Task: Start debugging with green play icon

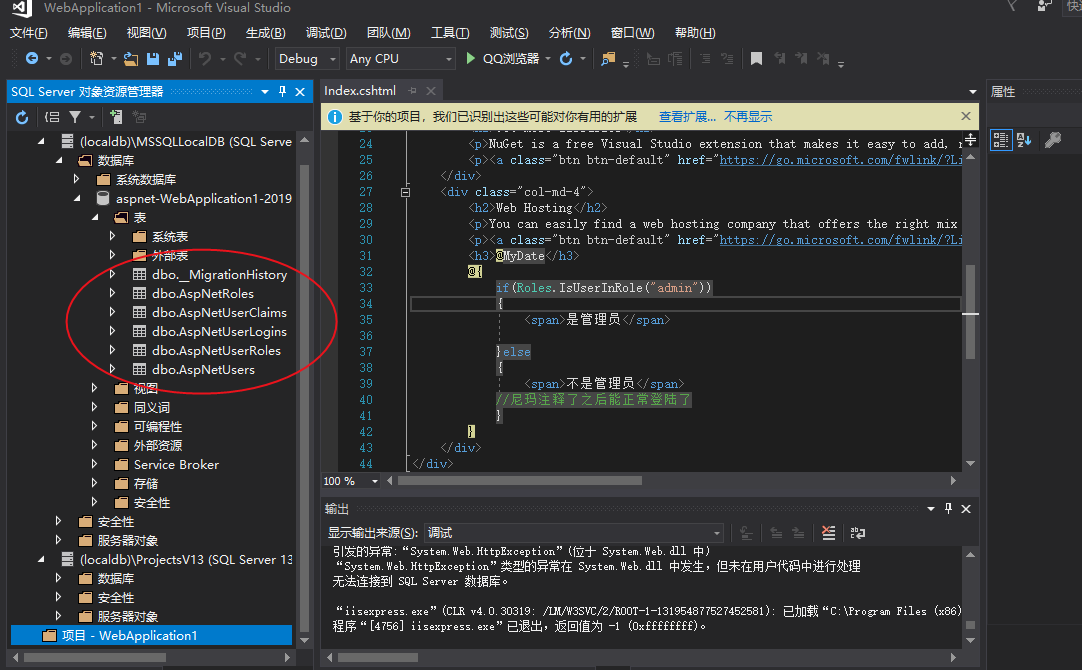Action: click(471, 59)
